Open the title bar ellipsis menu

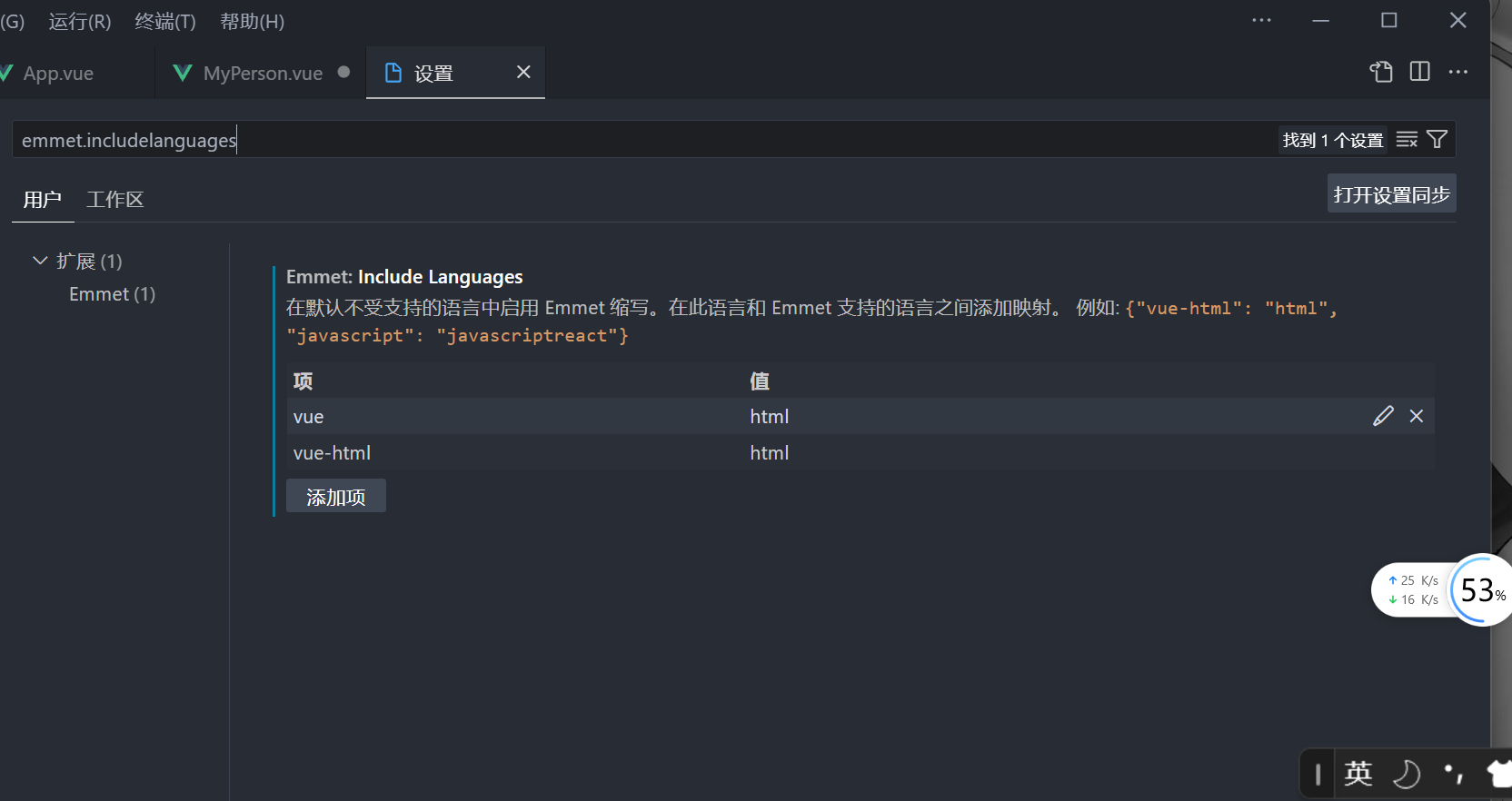[x=1261, y=20]
